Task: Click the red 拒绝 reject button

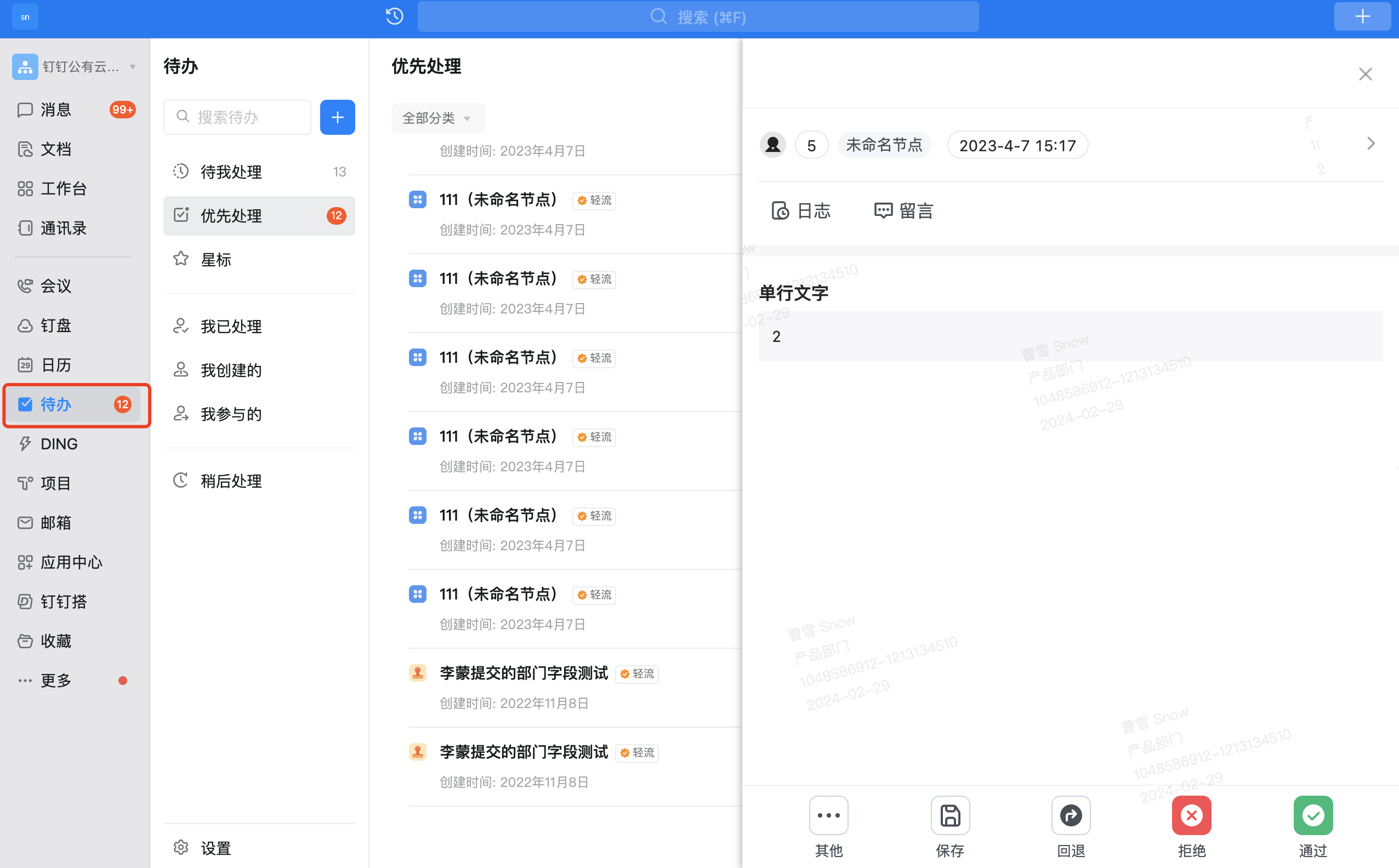Action: pos(1192,826)
